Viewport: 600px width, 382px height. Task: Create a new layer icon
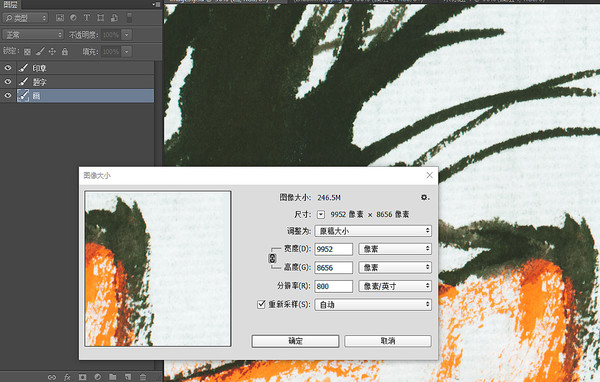point(127,377)
